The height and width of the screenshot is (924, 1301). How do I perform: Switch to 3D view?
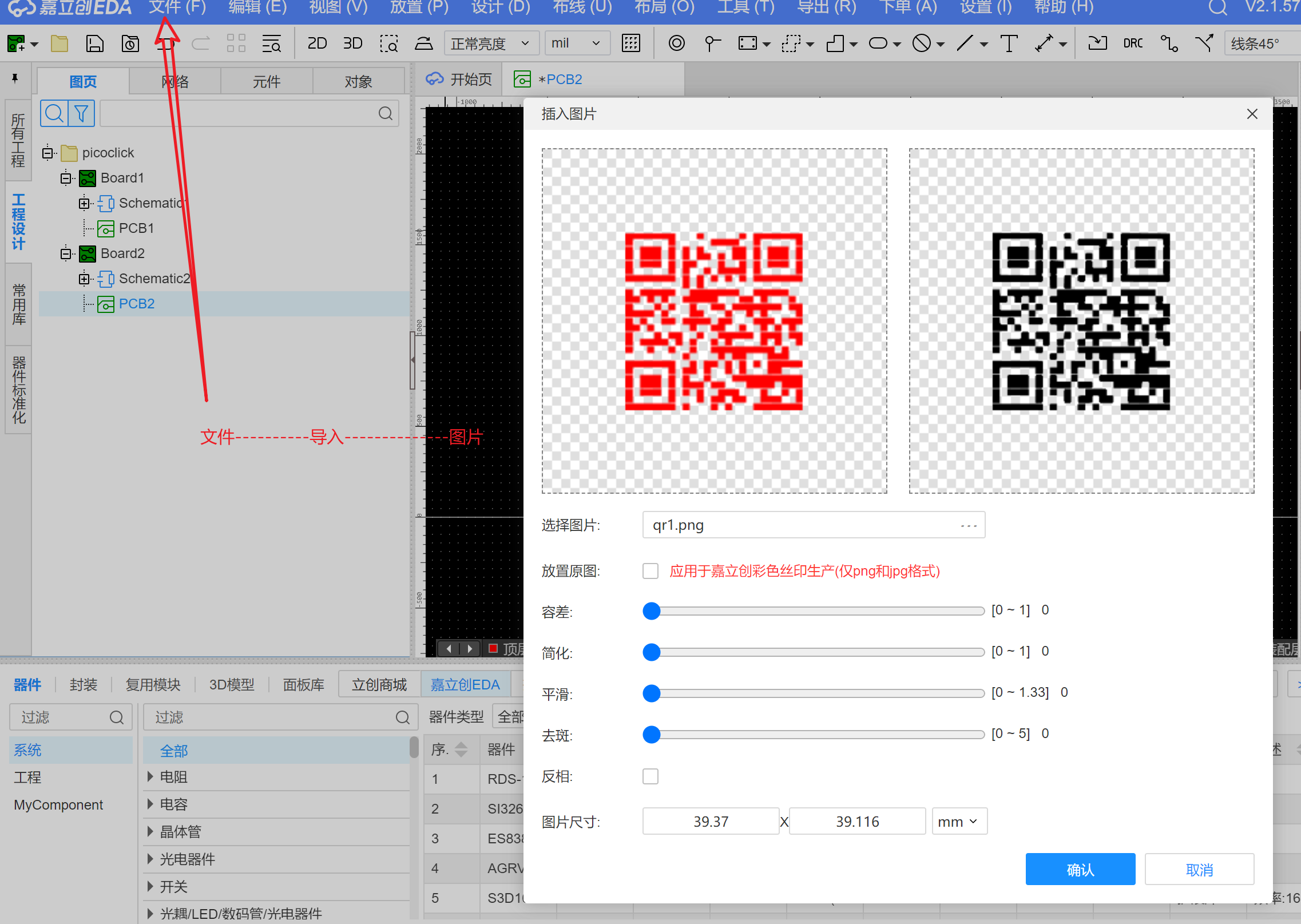coord(353,43)
